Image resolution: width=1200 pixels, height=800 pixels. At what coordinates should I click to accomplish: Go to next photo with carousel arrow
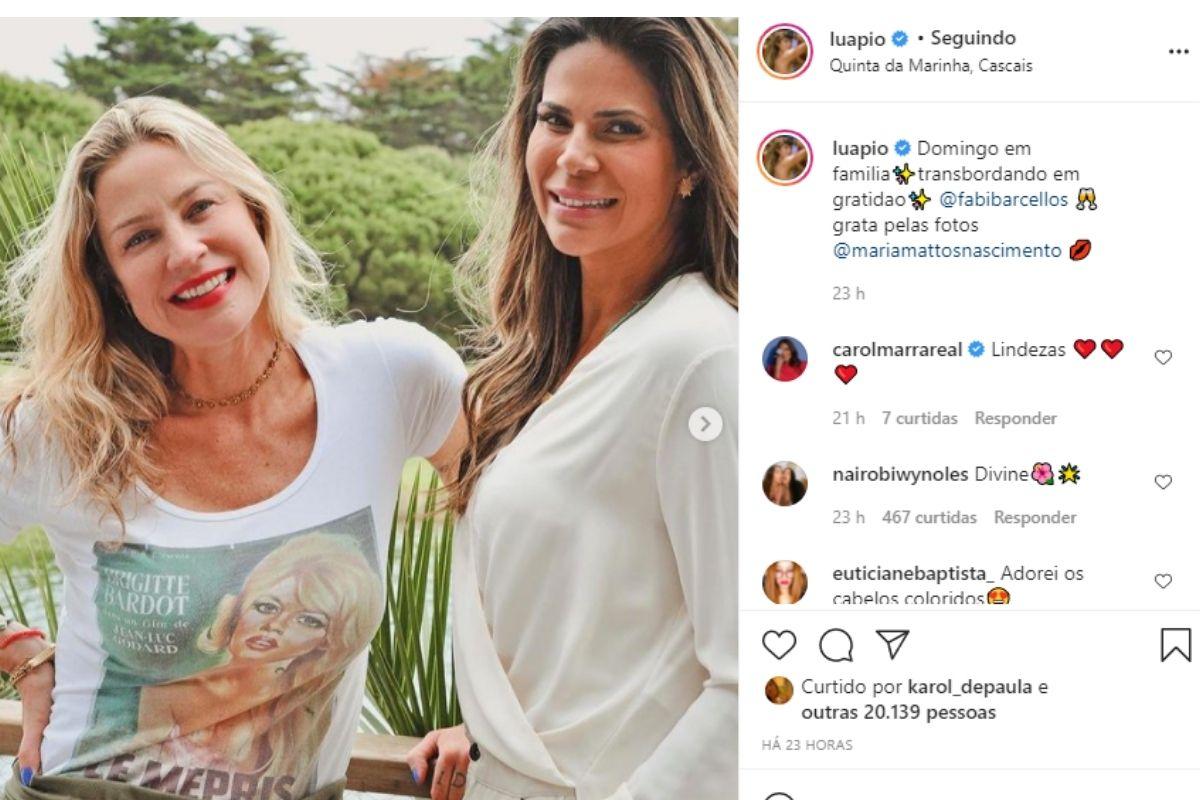coord(705,424)
